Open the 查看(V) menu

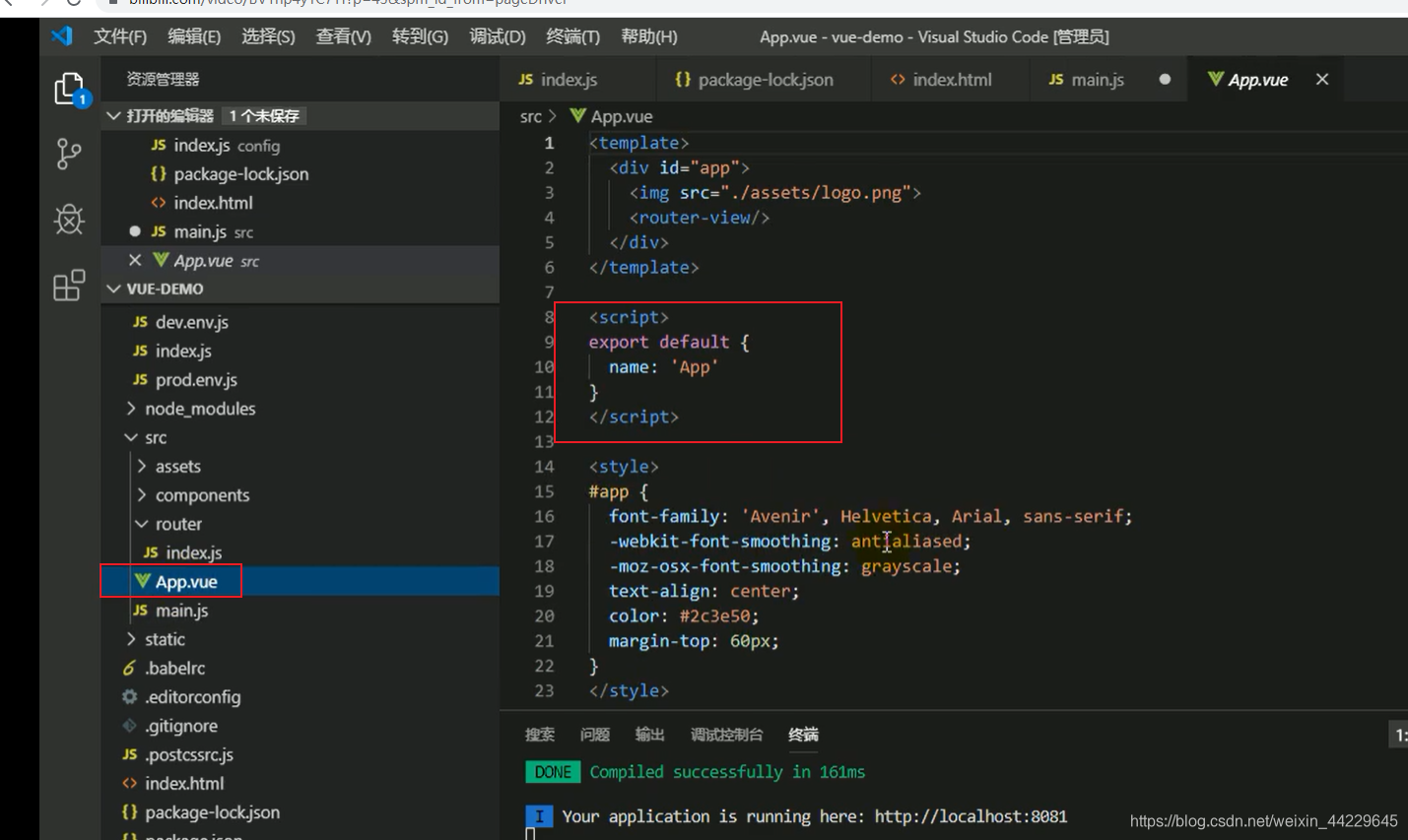(343, 36)
